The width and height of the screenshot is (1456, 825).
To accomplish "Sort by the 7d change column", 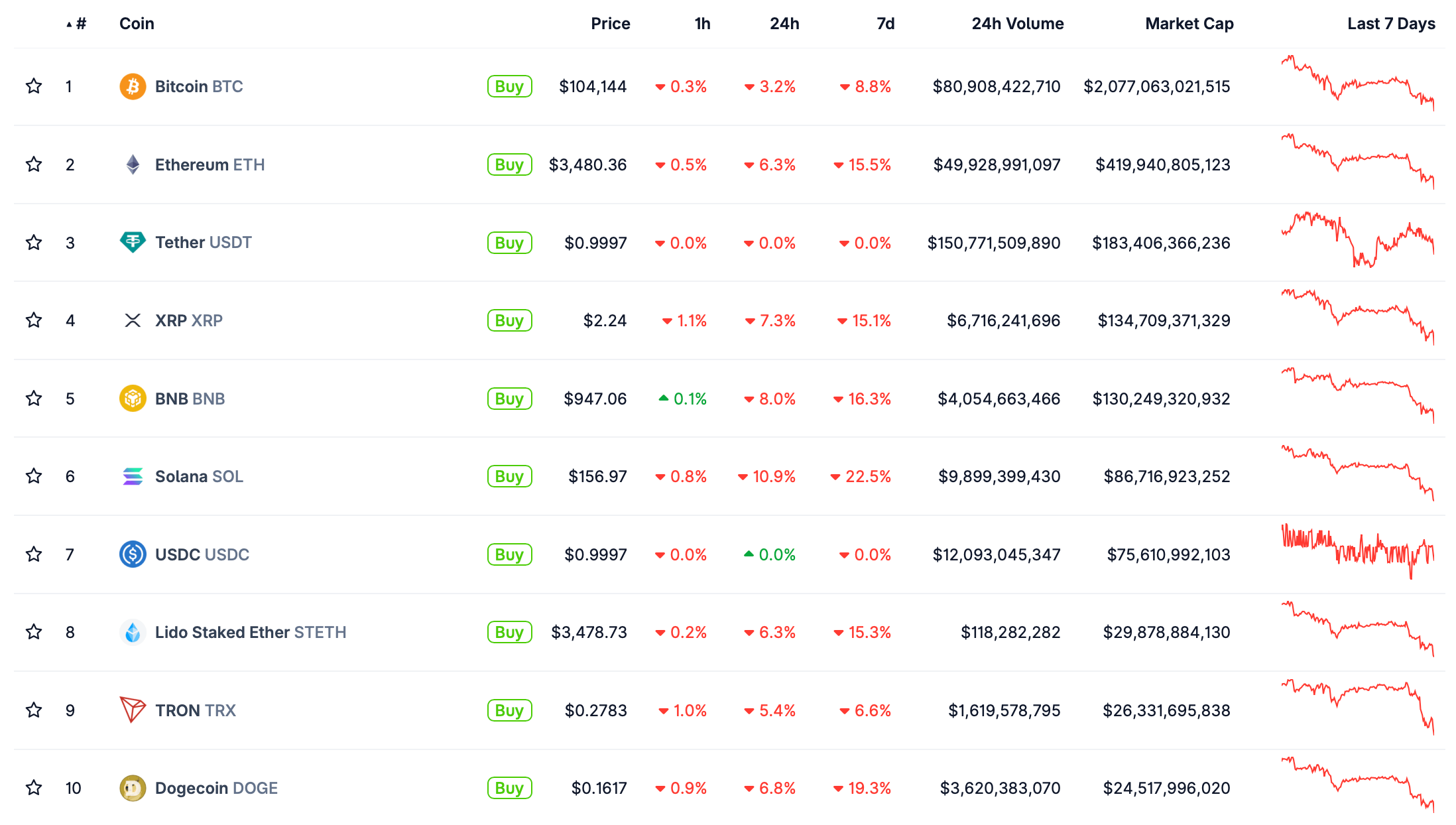I will 885,24.
